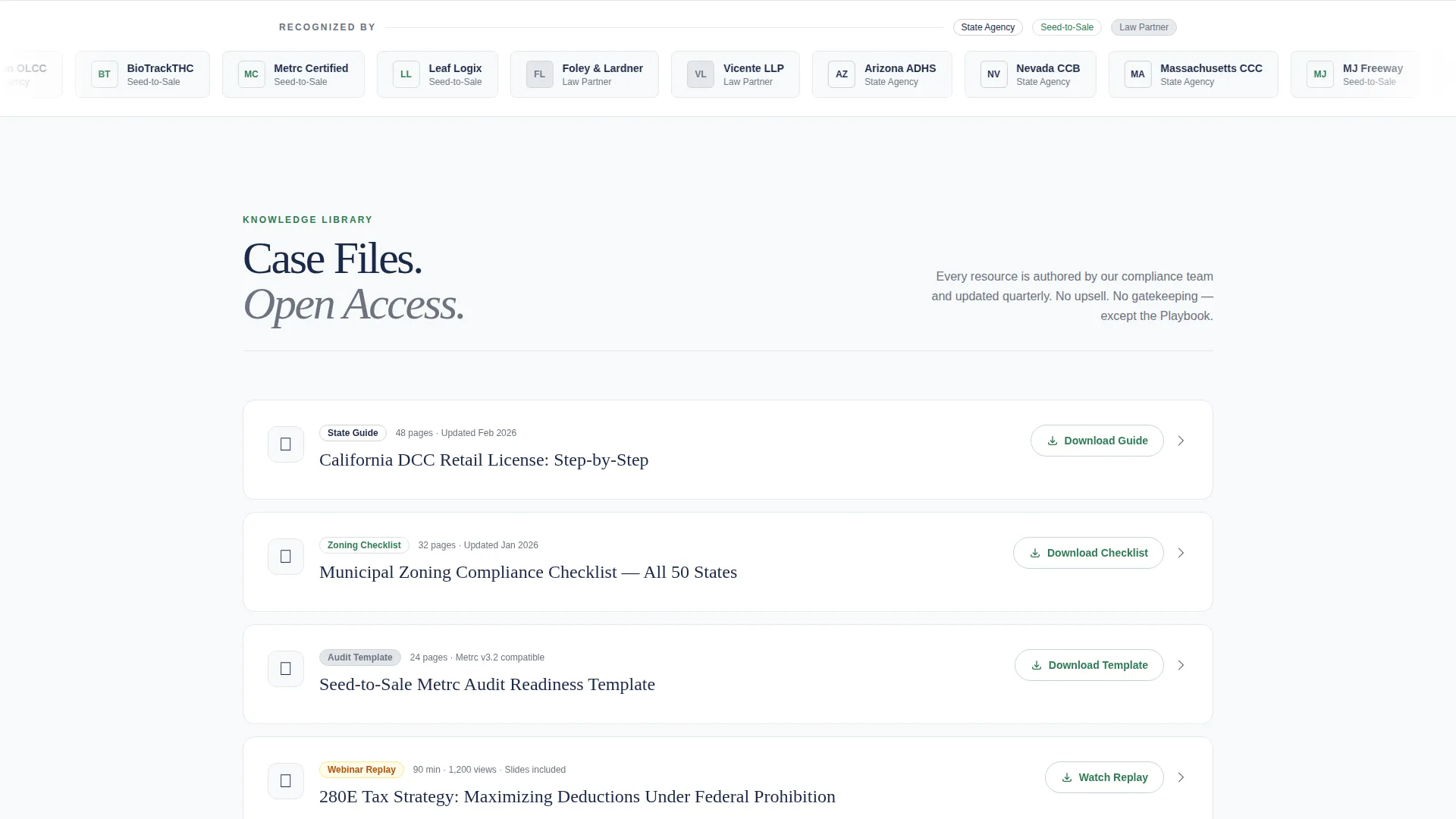Image resolution: width=1456 pixels, height=819 pixels.
Task: Click the LL logo badge for Leaf Logix
Action: click(x=406, y=74)
